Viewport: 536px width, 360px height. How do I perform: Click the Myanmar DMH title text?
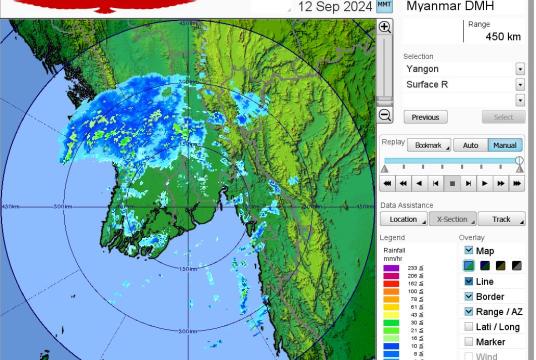click(x=450, y=6)
